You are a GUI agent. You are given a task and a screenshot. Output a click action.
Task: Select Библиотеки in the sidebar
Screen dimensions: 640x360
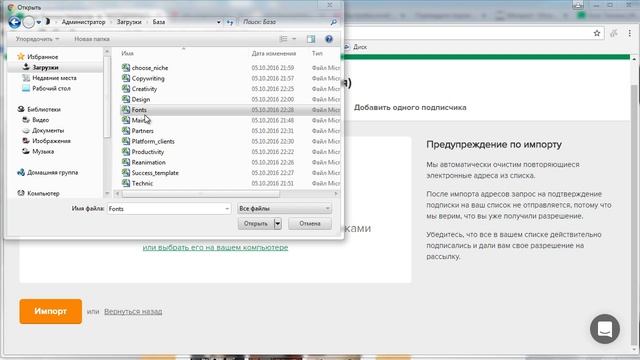(x=44, y=109)
